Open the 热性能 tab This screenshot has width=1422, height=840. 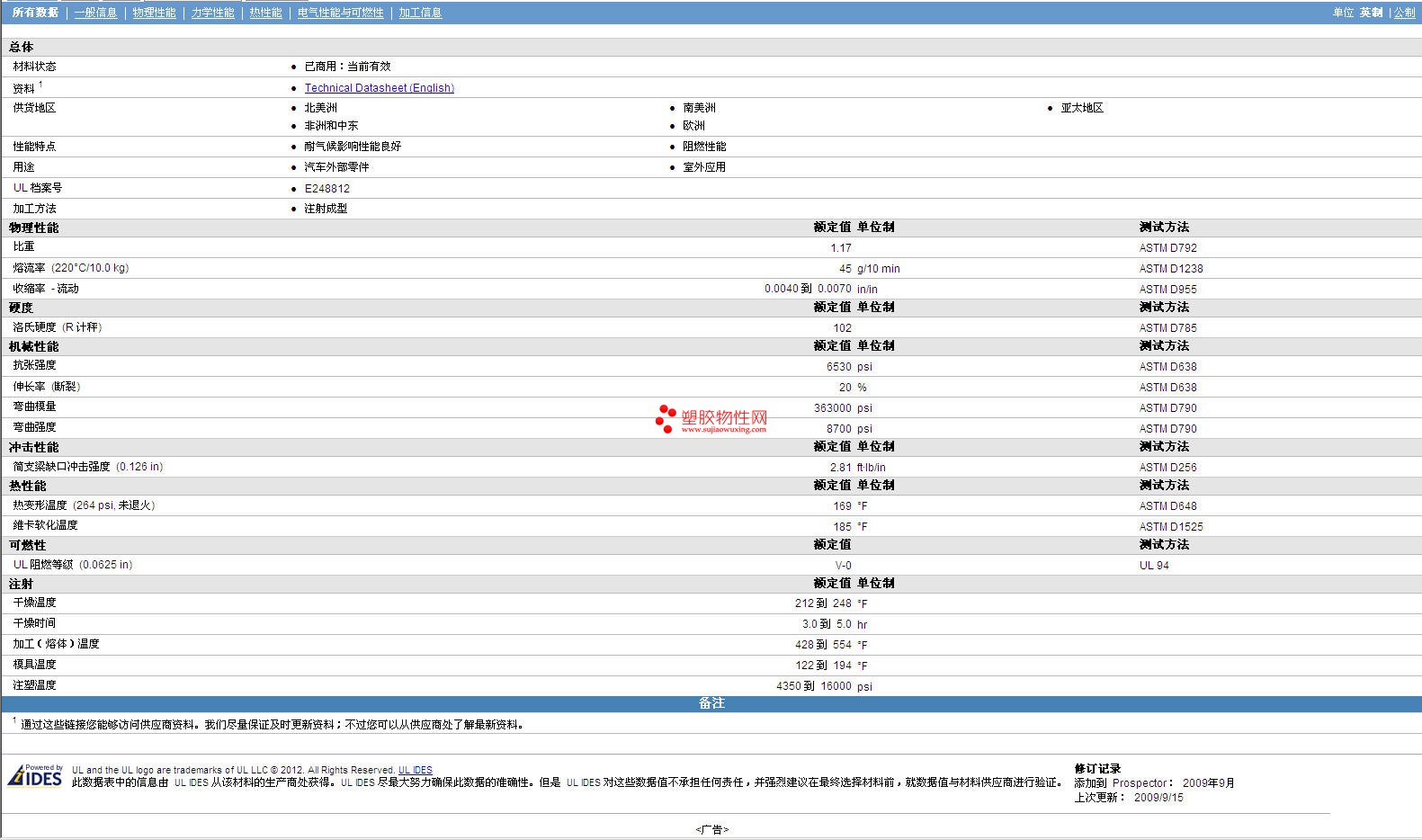point(265,13)
